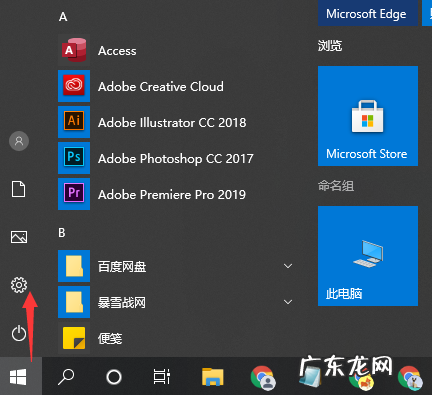Open the Access app icon
Screen dimensions: 432x395
(x=74, y=50)
